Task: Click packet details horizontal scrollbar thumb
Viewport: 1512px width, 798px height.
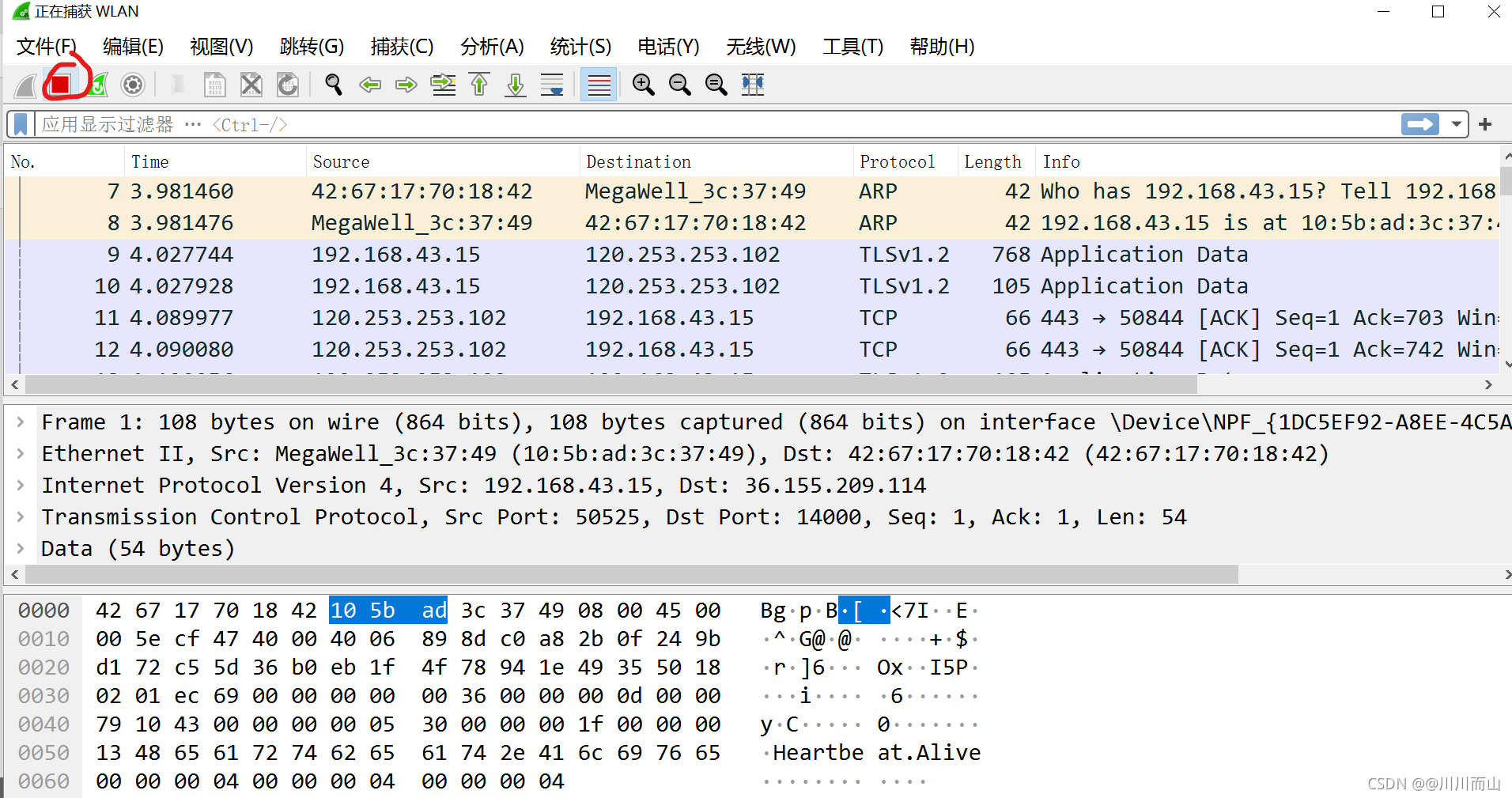Action: (631, 574)
